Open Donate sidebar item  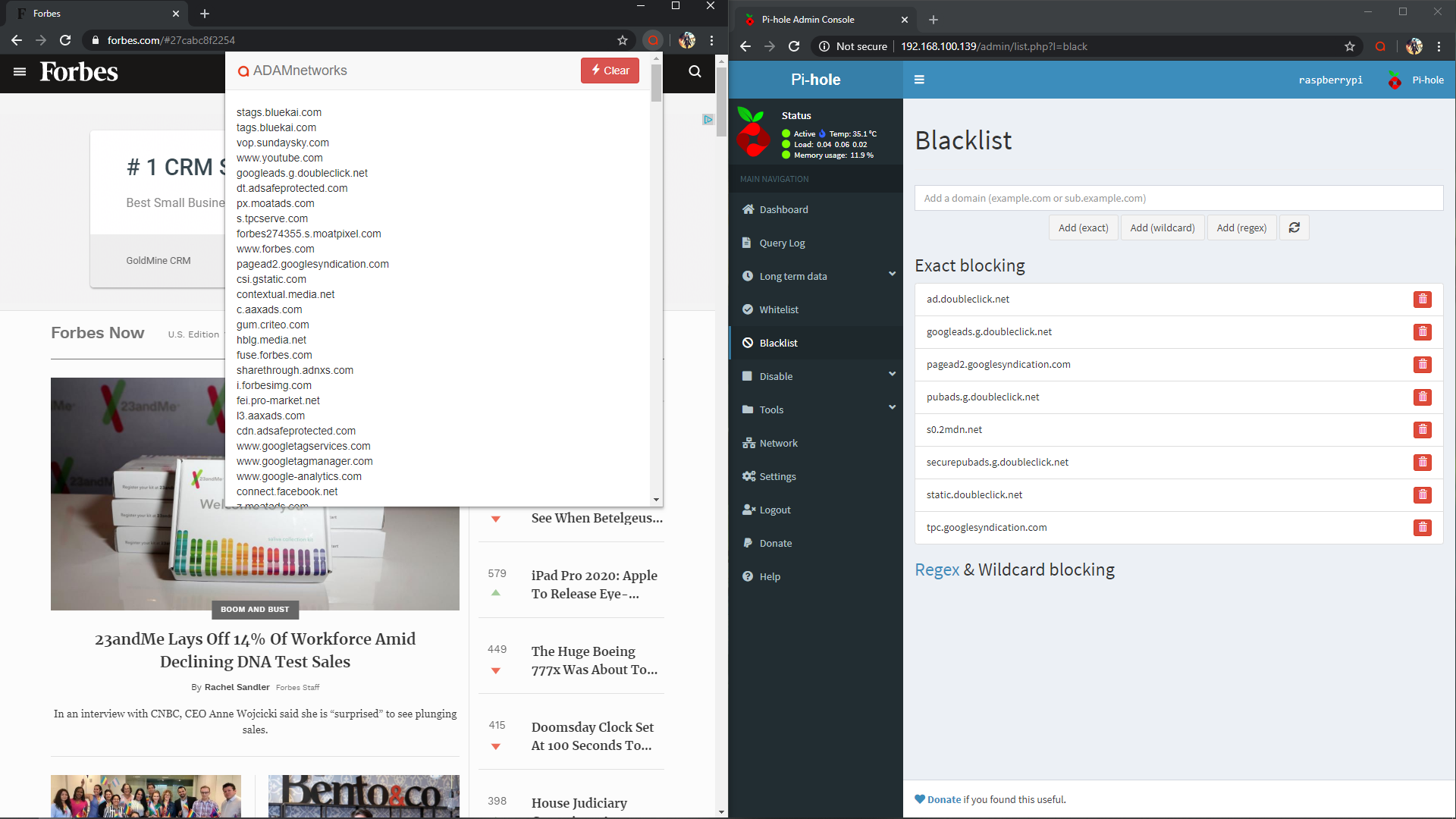(816, 543)
